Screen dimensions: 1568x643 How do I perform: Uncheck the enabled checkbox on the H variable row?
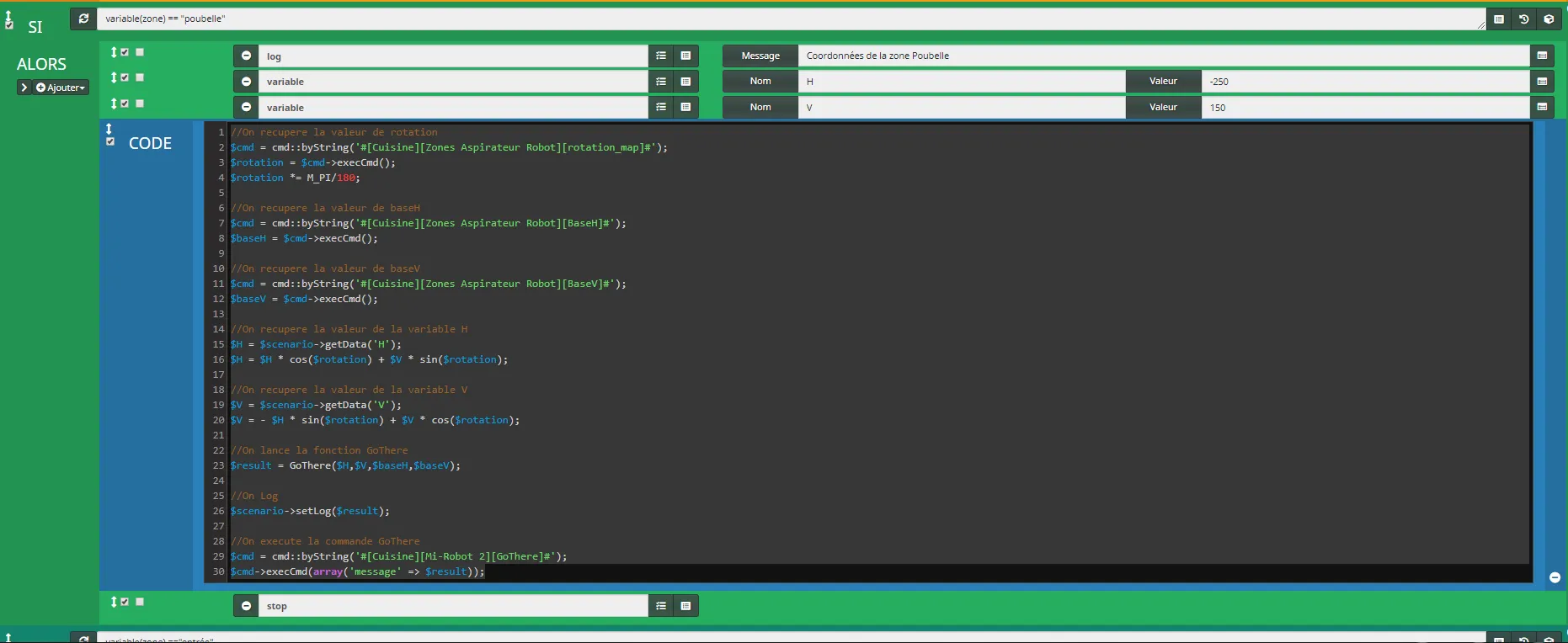point(125,77)
